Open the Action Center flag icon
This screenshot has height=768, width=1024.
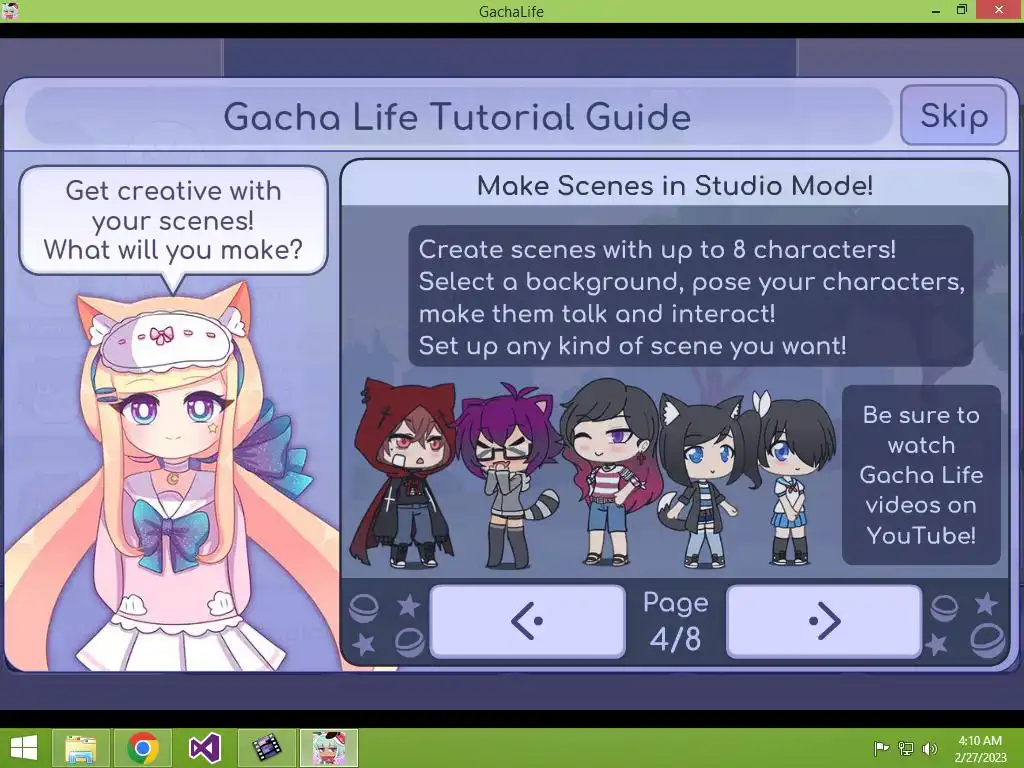(x=881, y=748)
